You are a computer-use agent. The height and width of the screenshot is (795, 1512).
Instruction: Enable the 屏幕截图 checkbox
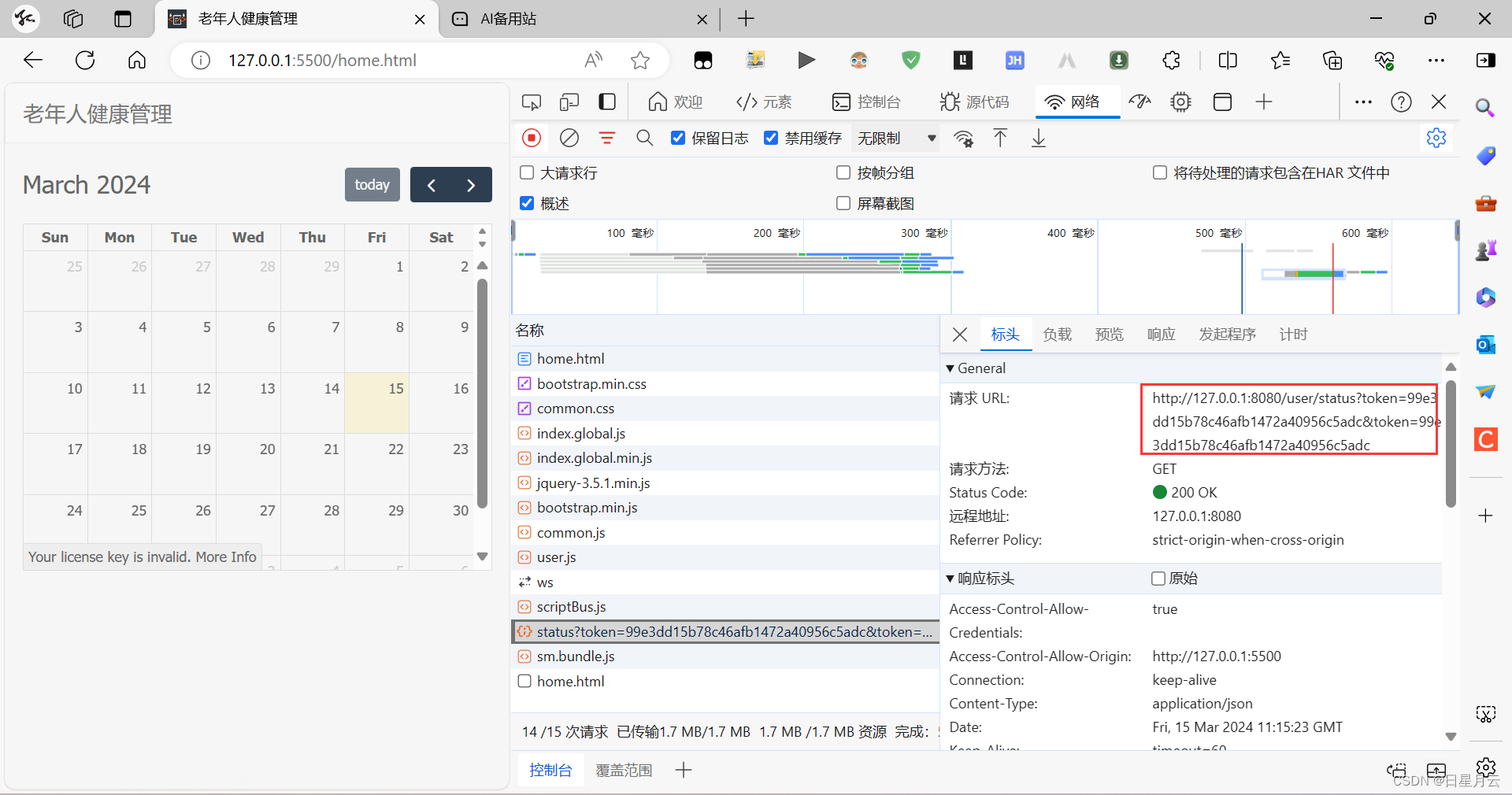tap(843, 204)
